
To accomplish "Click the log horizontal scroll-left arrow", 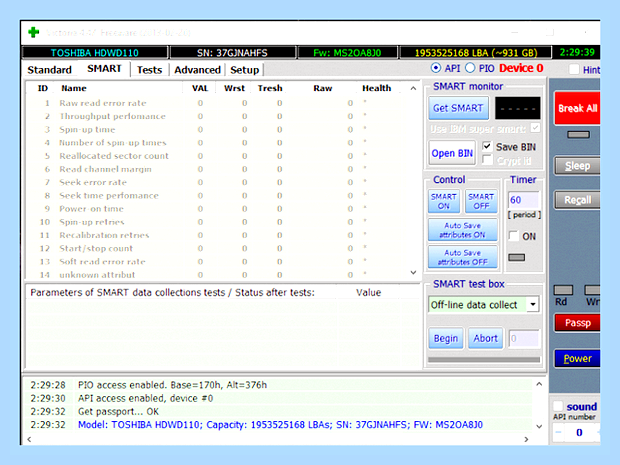I will (x=29, y=439).
